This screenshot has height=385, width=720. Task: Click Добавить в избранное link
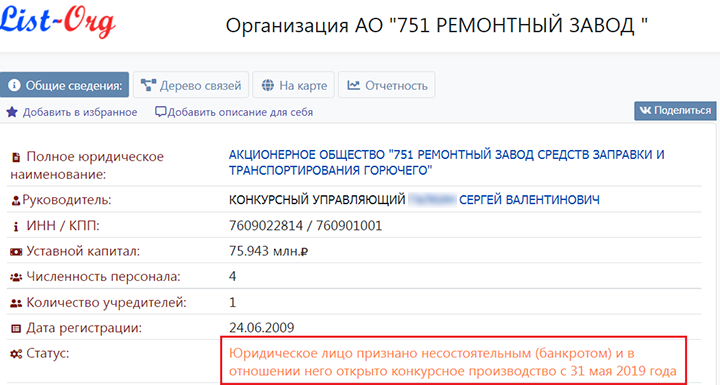point(80,113)
